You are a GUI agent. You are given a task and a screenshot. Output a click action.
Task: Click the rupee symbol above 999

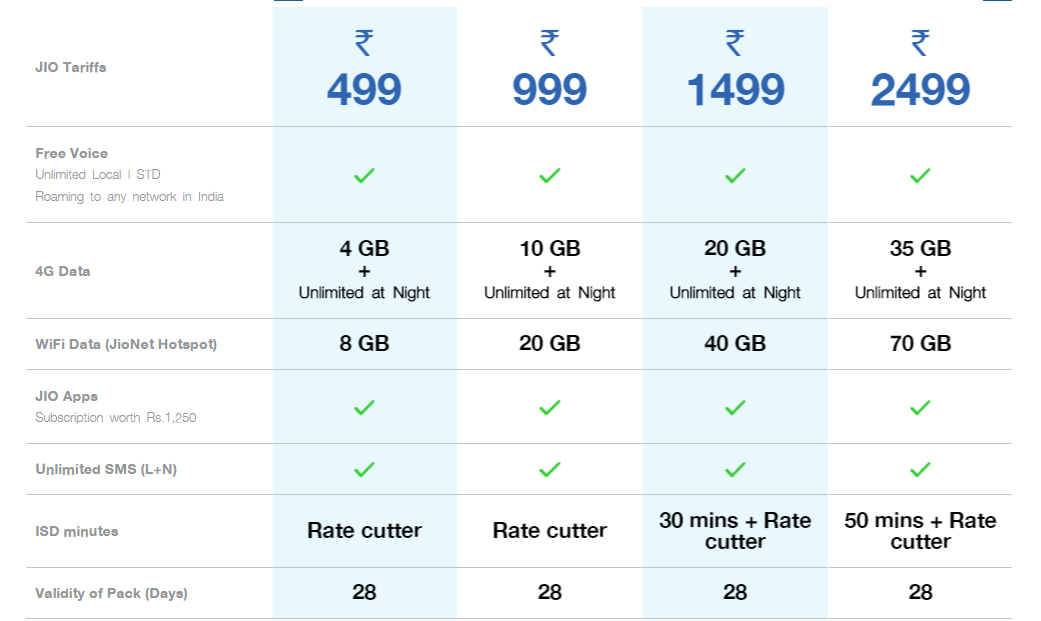click(x=549, y=43)
